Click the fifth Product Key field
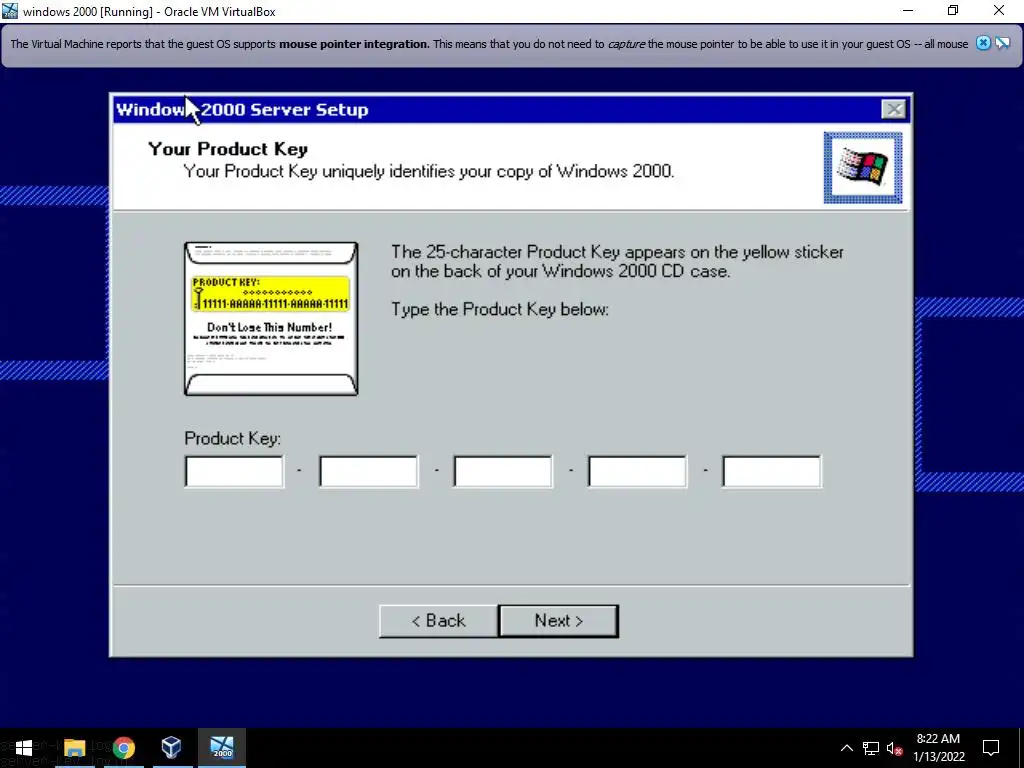Viewport: 1024px width, 768px height. (772, 472)
